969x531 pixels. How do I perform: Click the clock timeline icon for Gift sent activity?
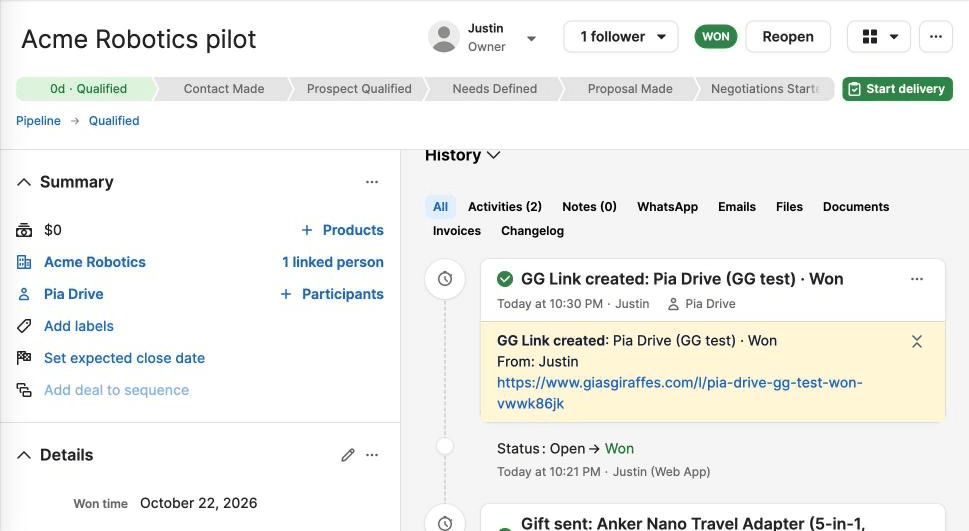445,523
